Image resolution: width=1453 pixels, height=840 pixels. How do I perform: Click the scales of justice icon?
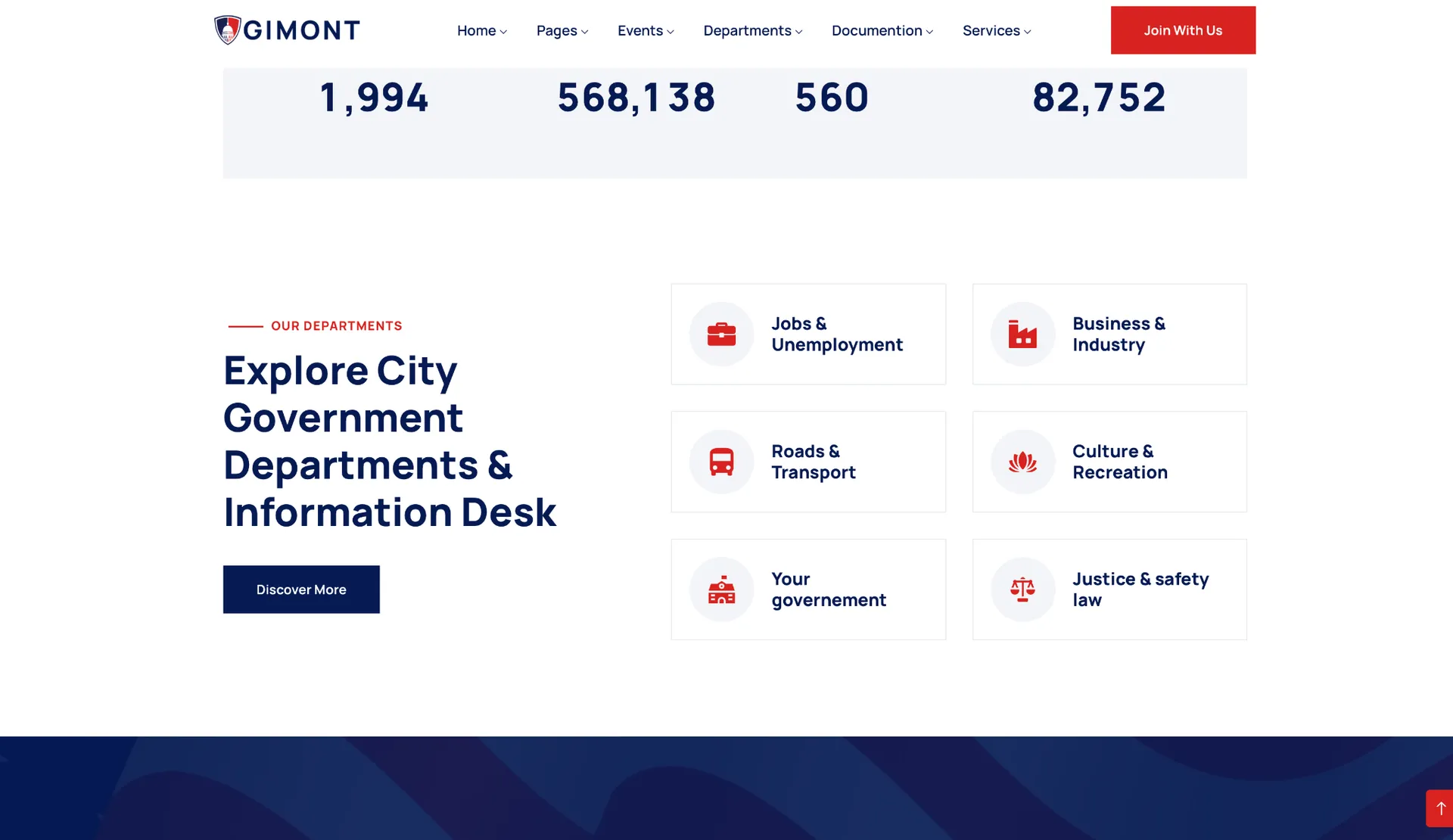[x=1022, y=590]
